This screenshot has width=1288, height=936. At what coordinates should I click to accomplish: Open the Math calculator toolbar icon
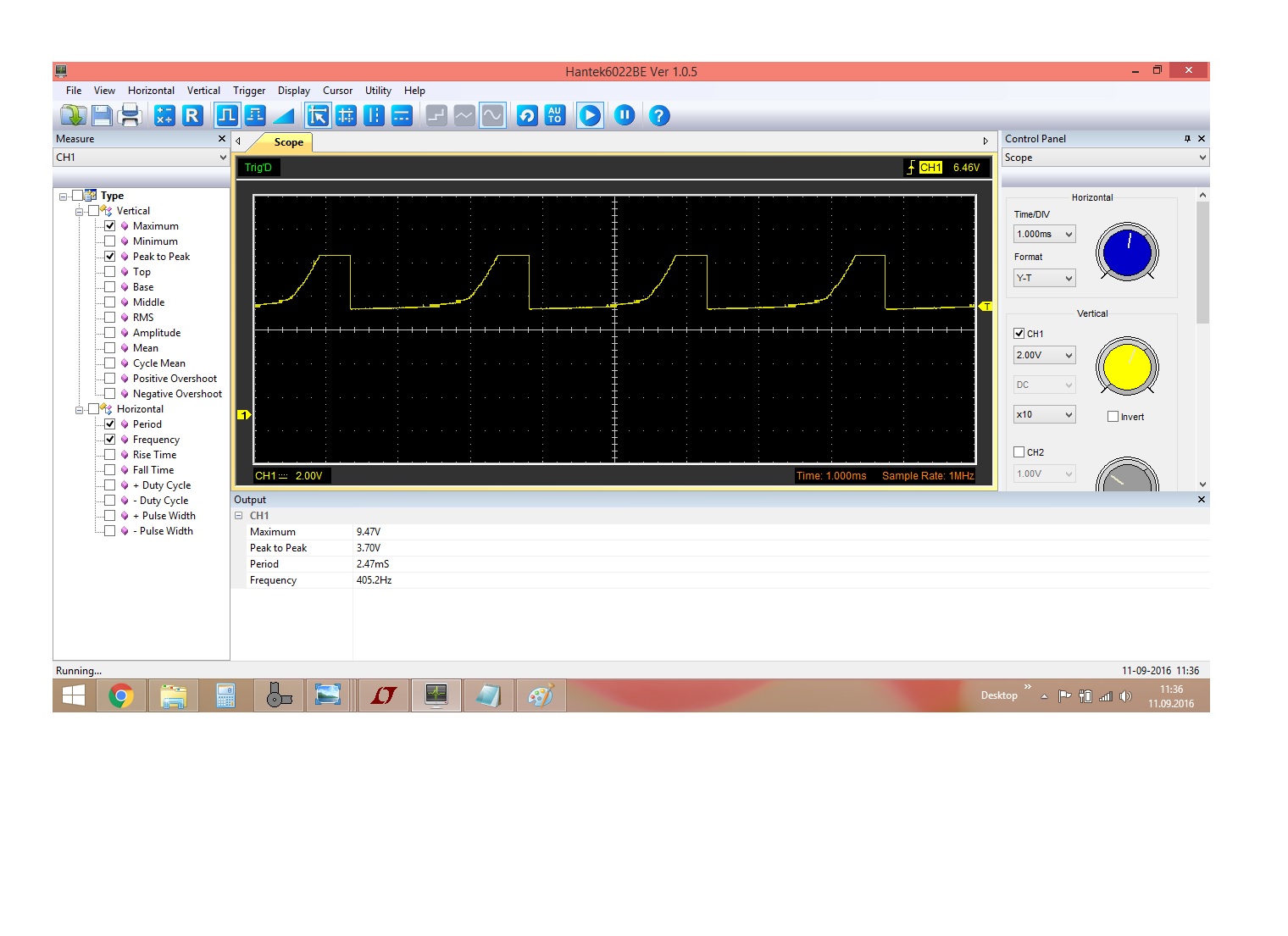[x=164, y=115]
